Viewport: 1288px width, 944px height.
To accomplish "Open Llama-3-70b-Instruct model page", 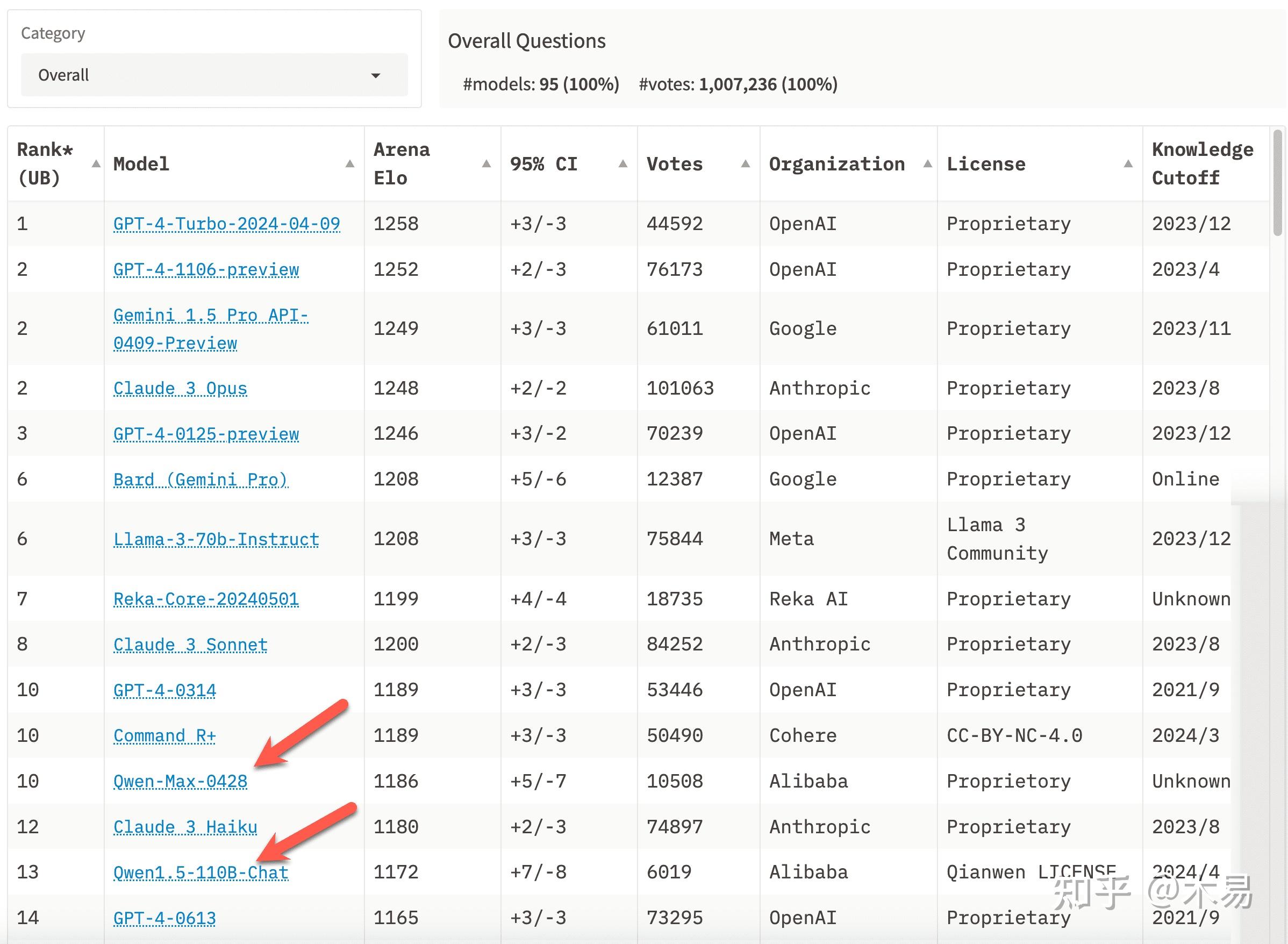I will [x=216, y=539].
